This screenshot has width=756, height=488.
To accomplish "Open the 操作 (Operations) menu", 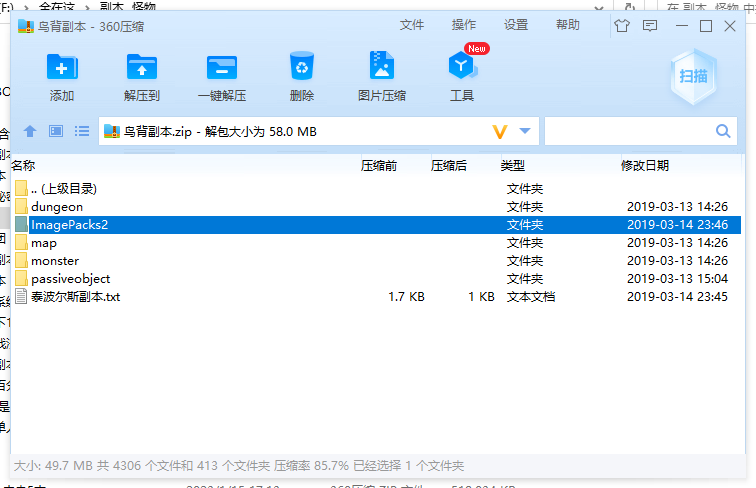I will (x=464, y=25).
